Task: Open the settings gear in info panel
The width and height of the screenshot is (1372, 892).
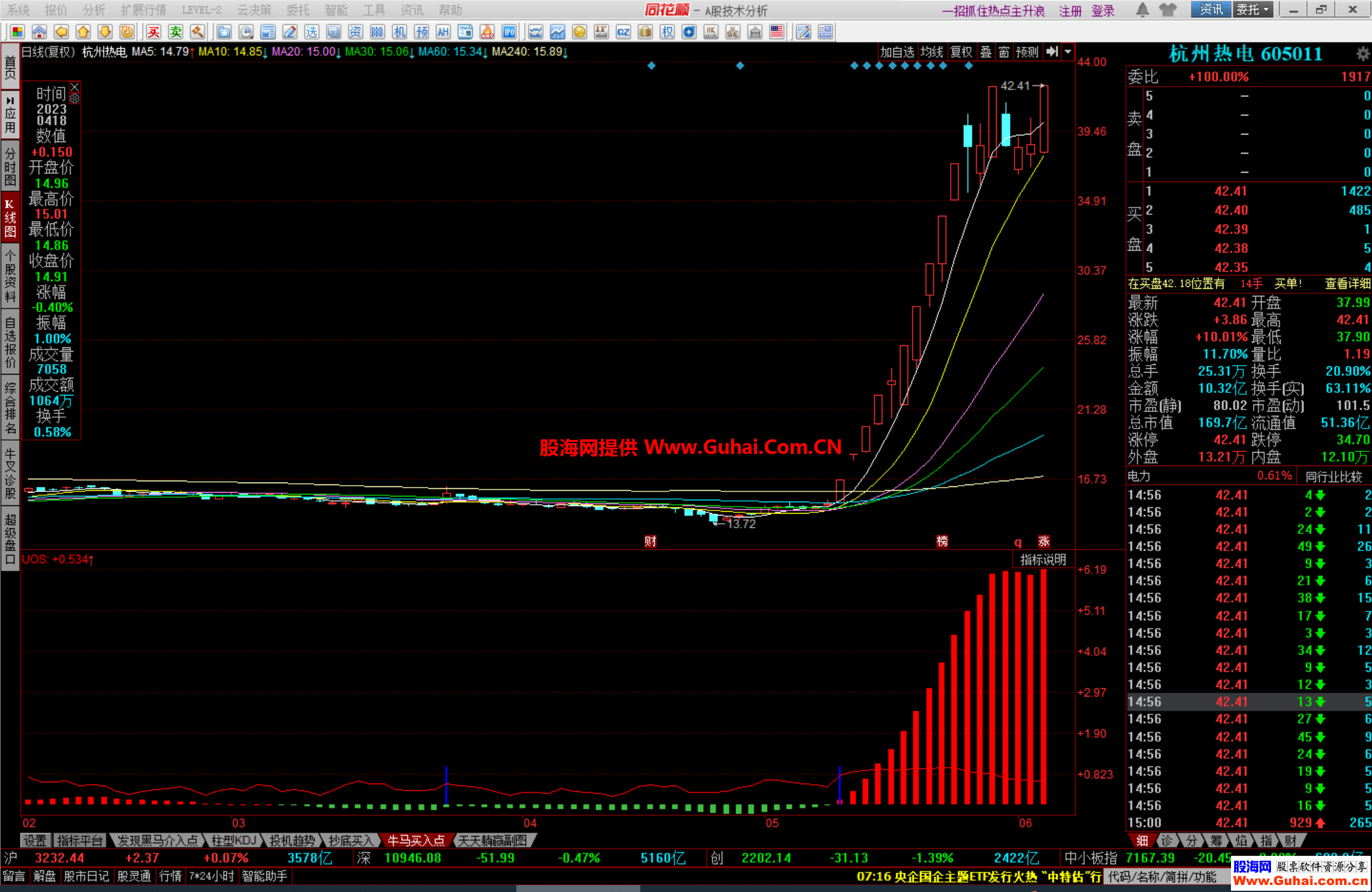Action: (75, 99)
